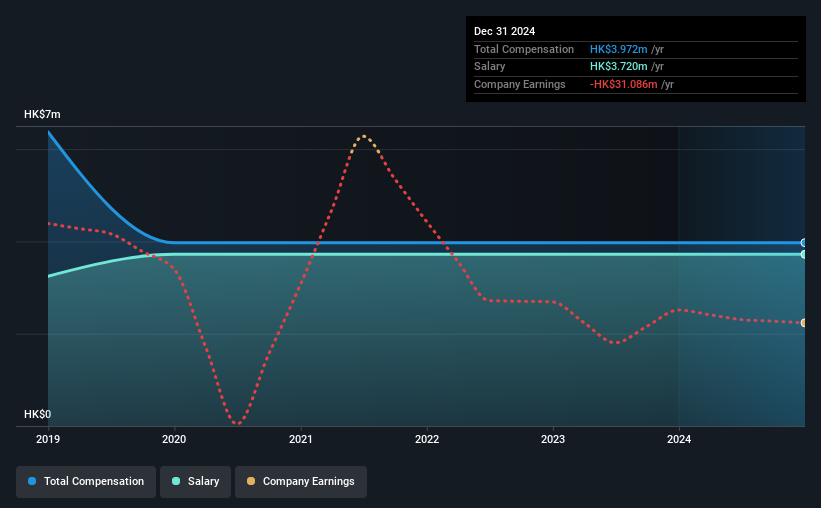
Task: Click the Total Compensation end point marker
Action: coord(803,242)
